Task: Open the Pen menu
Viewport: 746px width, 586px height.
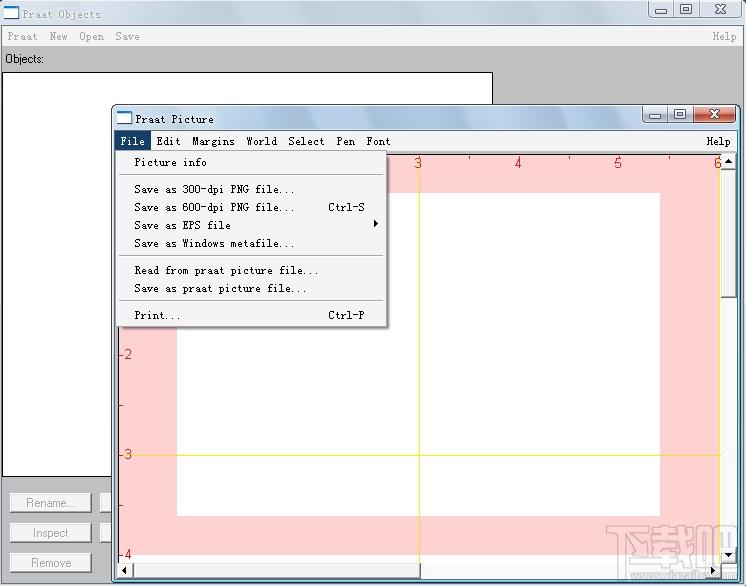Action: tap(345, 141)
